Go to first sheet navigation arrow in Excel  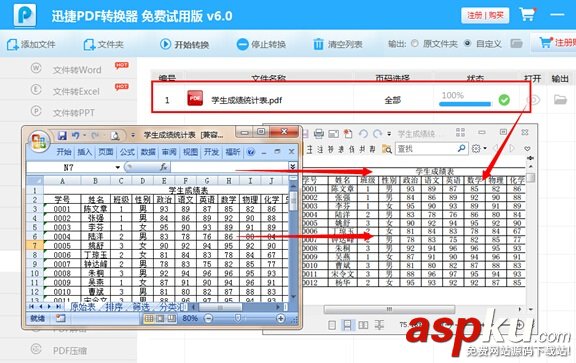tap(31, 306)
